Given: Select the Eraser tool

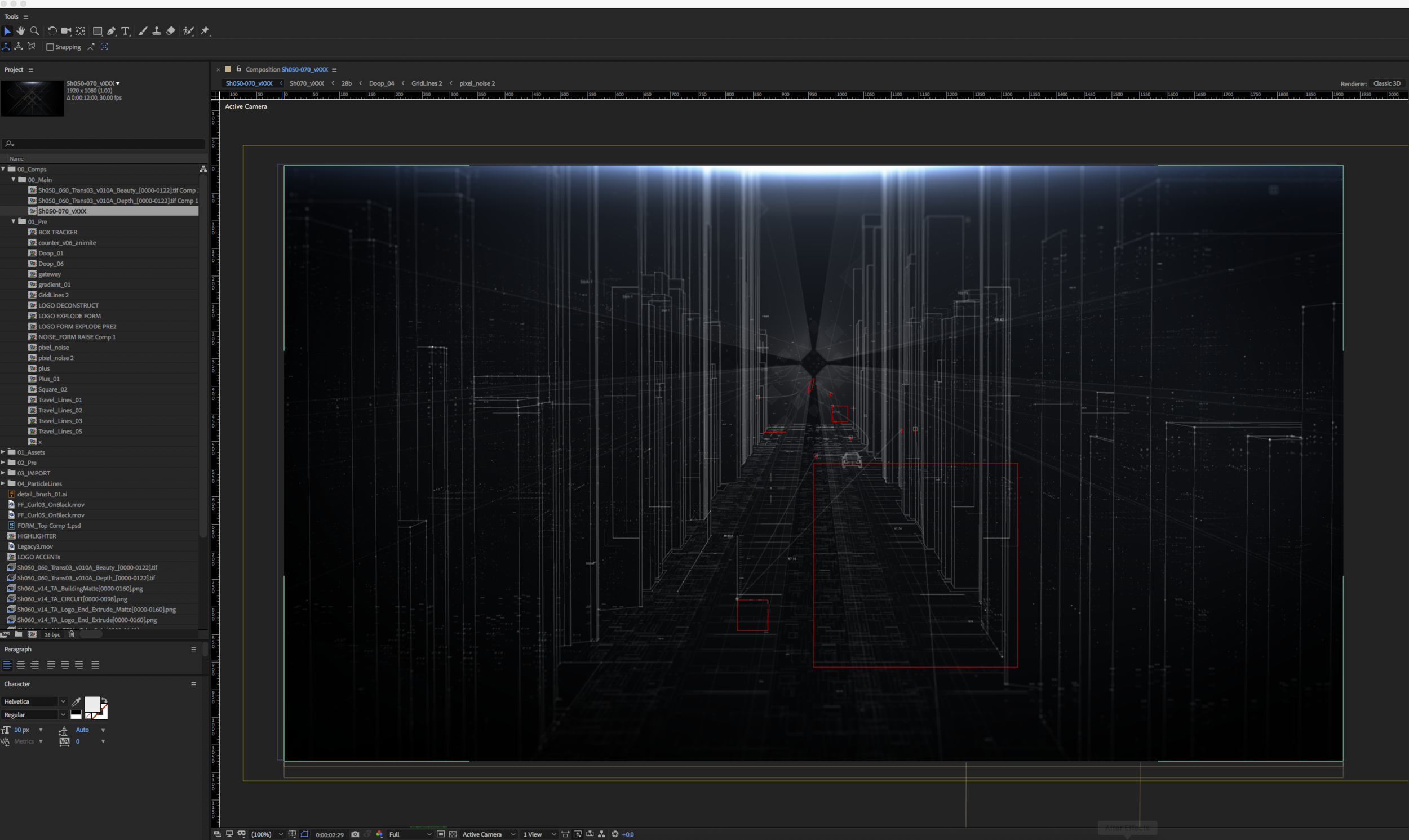Looking at the screenshot, I should coord(171,31).
